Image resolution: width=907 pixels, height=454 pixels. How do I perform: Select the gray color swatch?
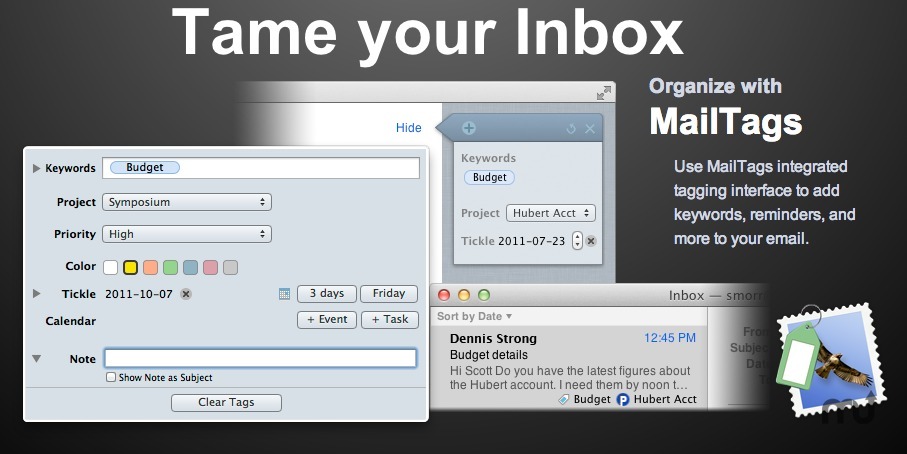(230, 267)
